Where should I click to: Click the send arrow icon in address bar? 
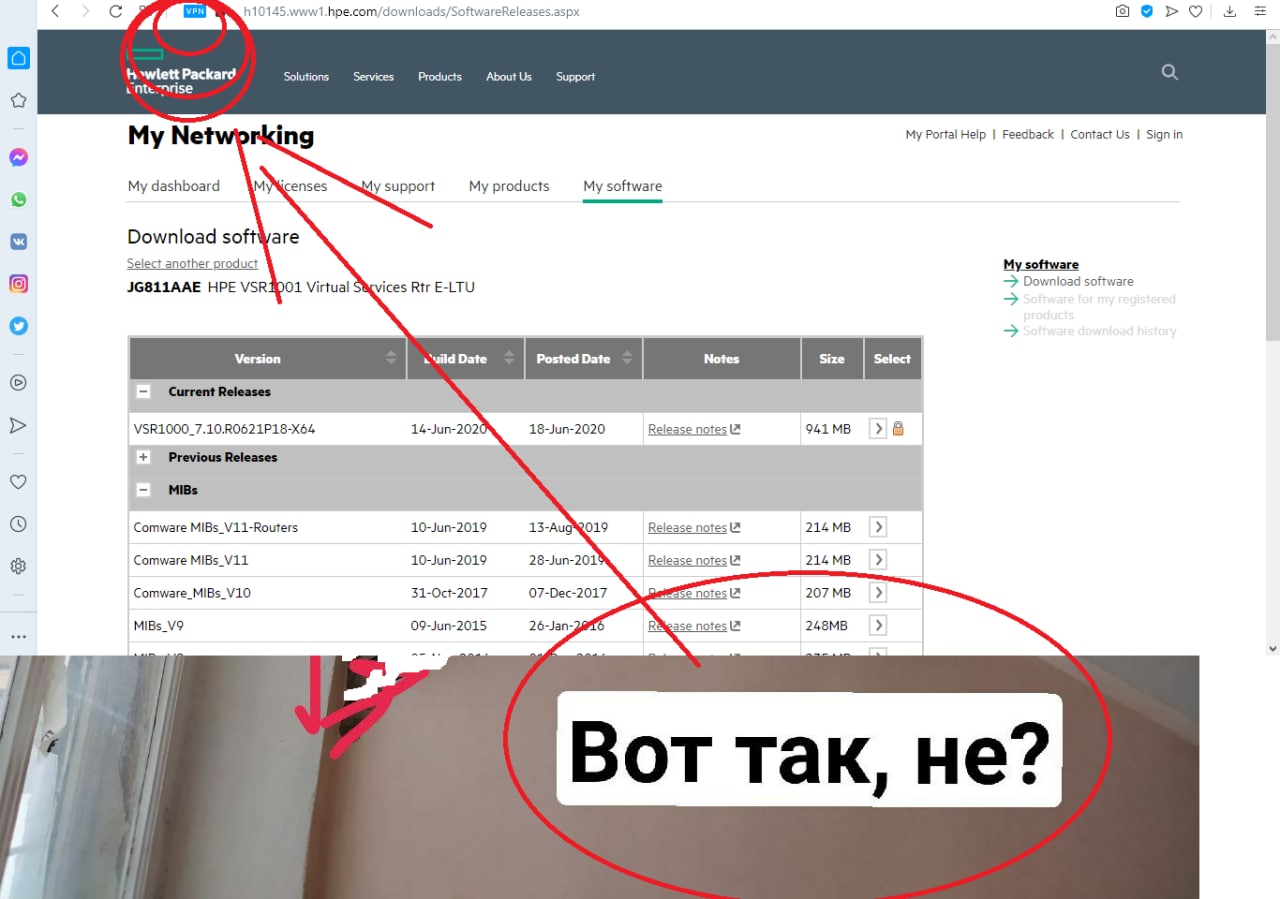point(1172,12)
